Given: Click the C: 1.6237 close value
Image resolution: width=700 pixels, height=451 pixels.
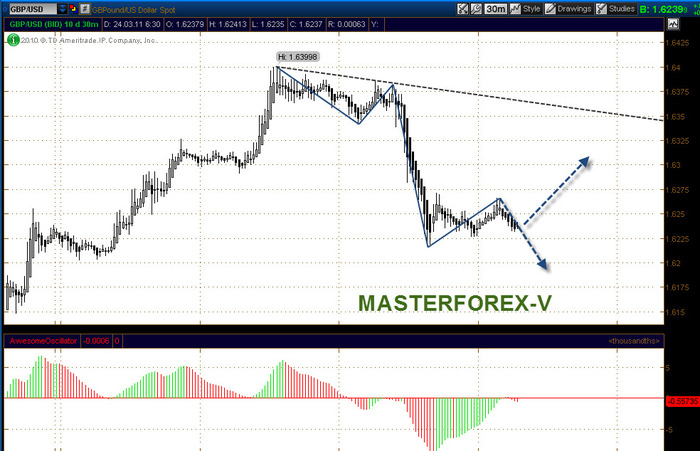Looking at the screenshot, I should [x=306, y=24].
